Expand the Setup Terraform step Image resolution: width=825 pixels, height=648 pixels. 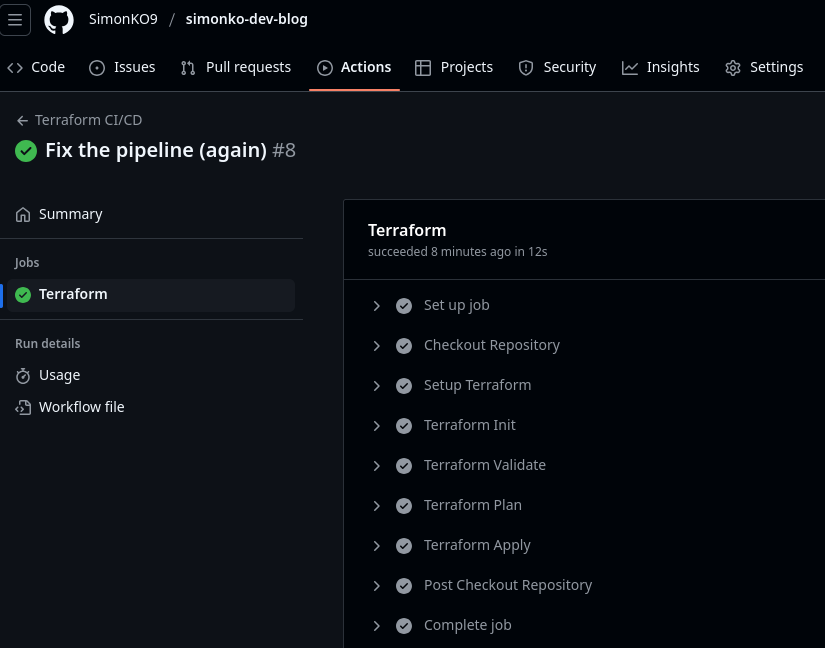(377, 386)
